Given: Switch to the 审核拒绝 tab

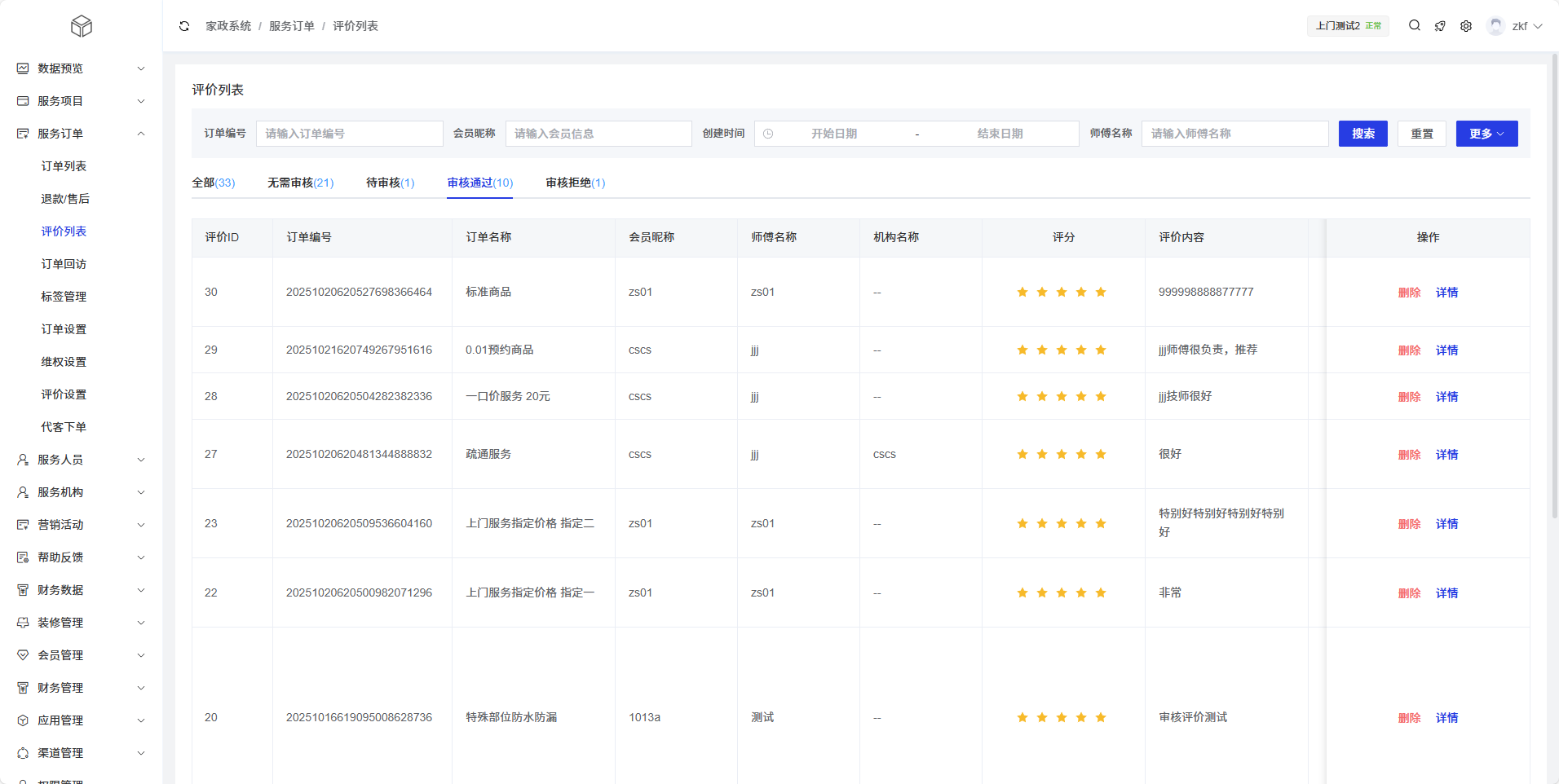Looking at the screenshot, I should pyautogui.click(x=575, y=183).
